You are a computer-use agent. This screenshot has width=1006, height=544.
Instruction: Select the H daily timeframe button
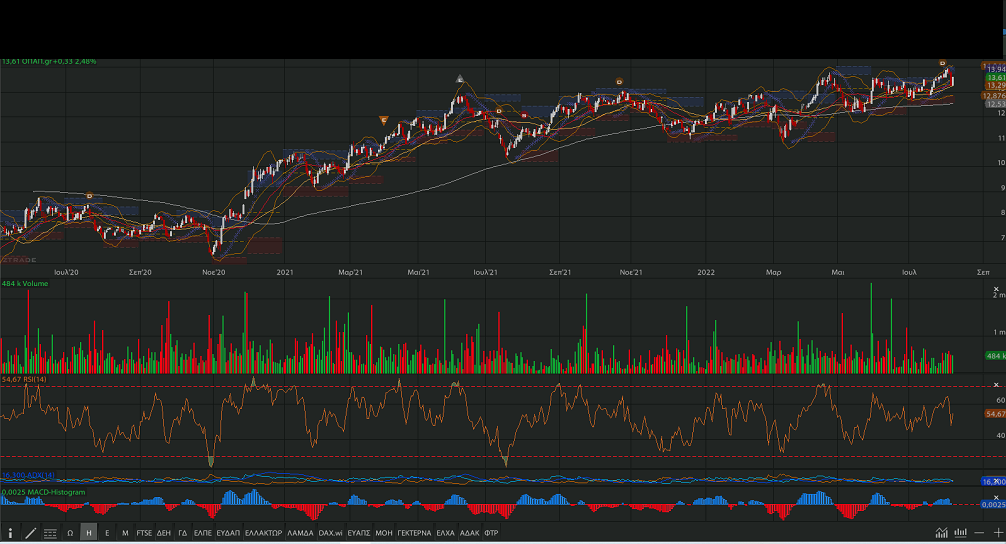point(89,532)
